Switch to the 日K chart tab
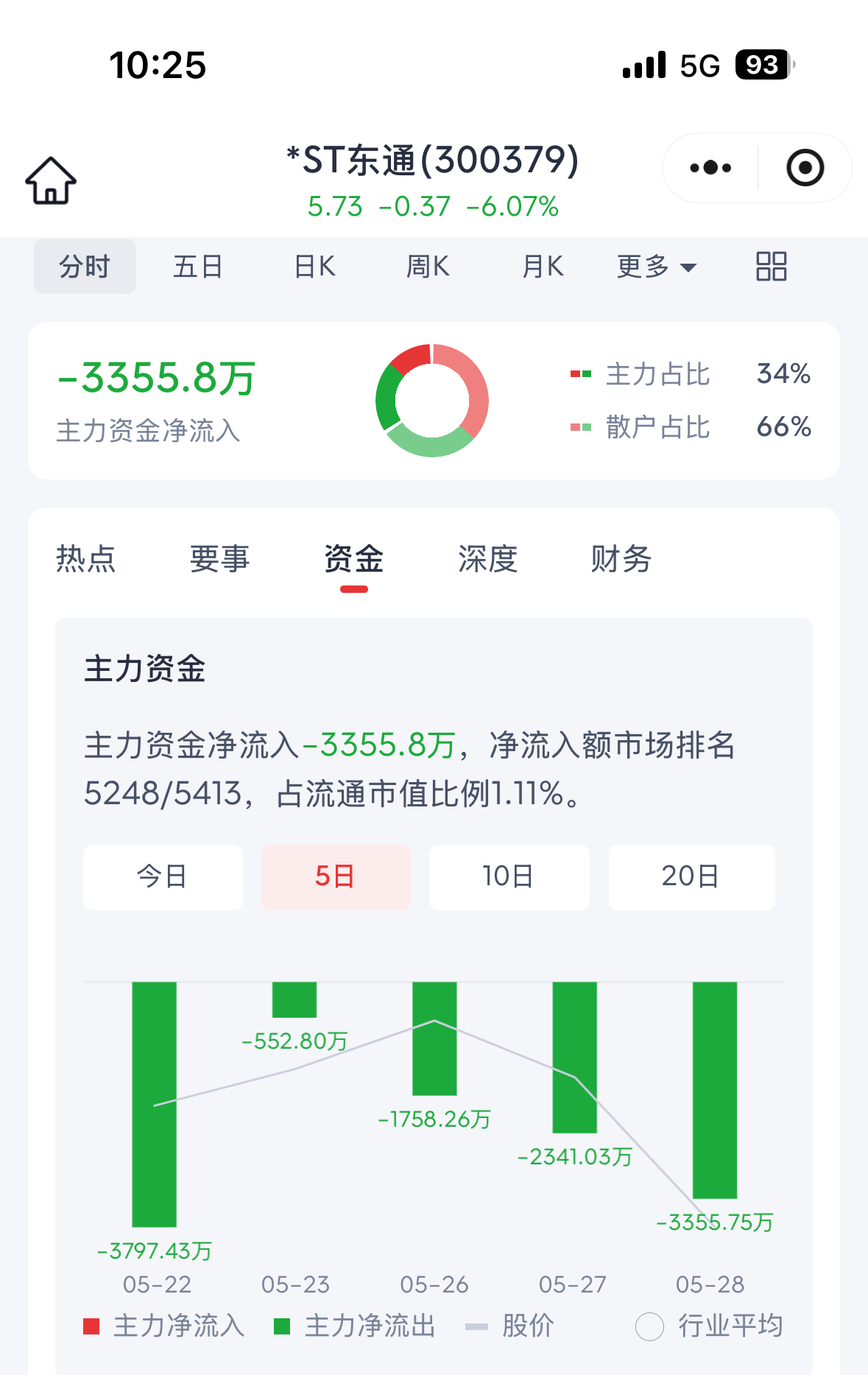 314,266
